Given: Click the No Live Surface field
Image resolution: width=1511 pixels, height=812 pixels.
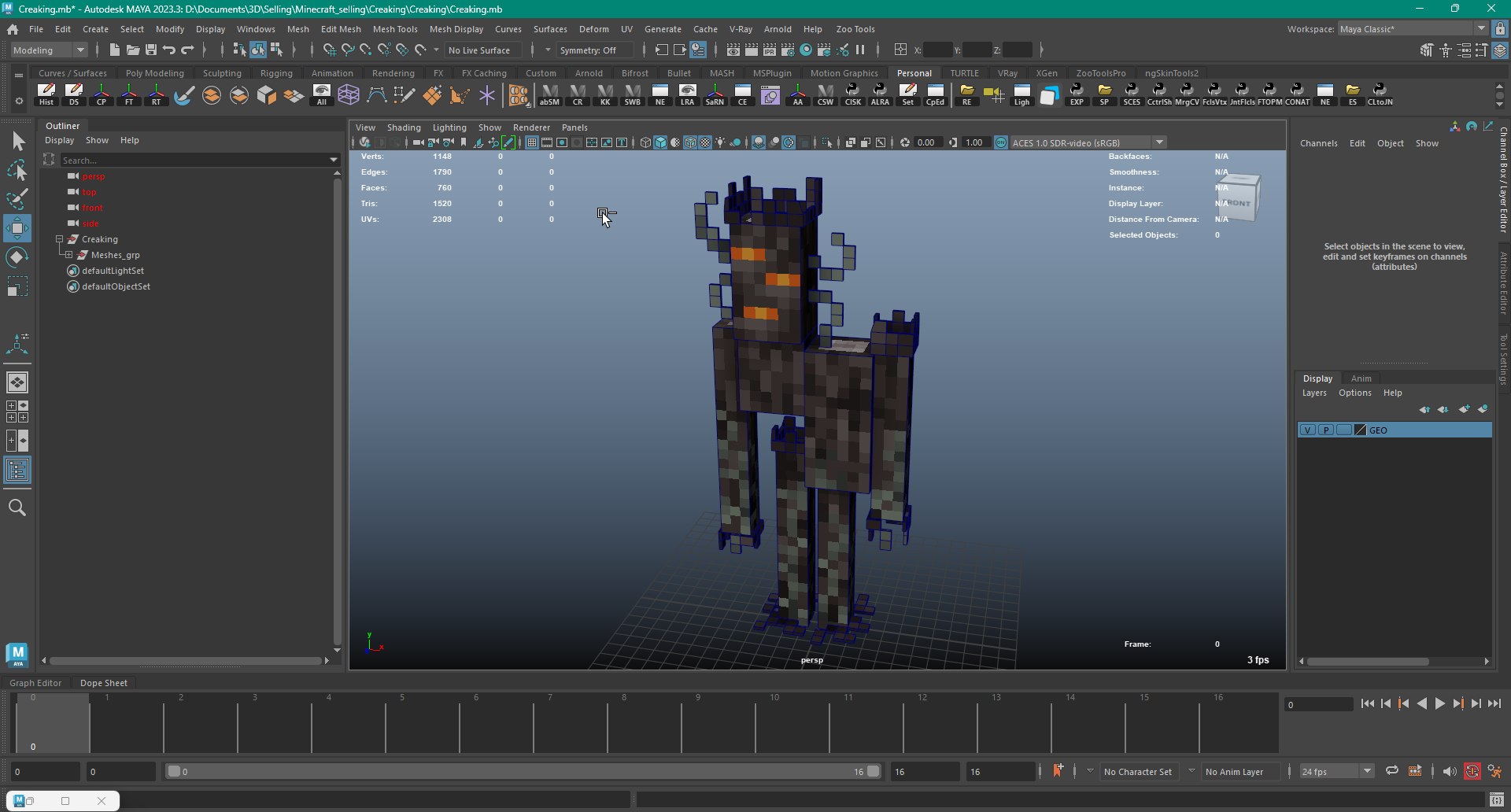Looking at the screenshot, I should pos(483,50).
